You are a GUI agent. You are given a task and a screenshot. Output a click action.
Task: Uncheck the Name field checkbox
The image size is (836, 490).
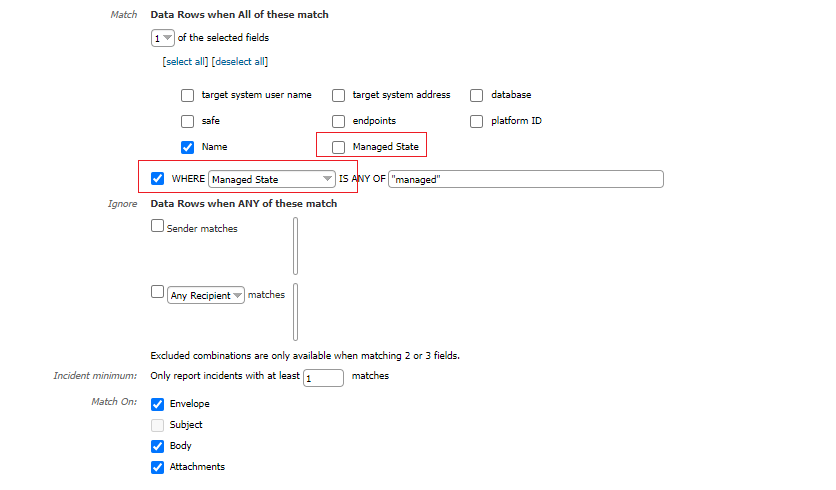pyautogui.click(x=187, y=147)
